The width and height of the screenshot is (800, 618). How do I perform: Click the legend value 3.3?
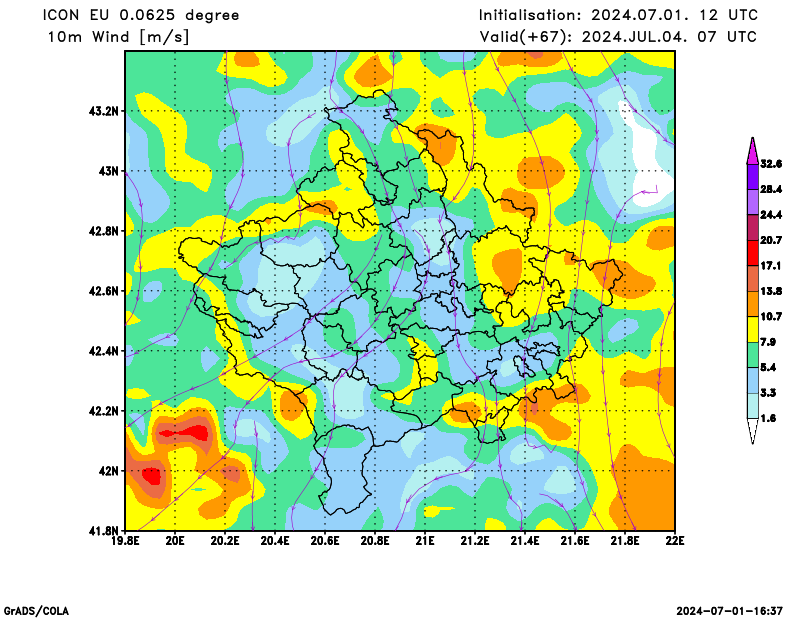768,393
